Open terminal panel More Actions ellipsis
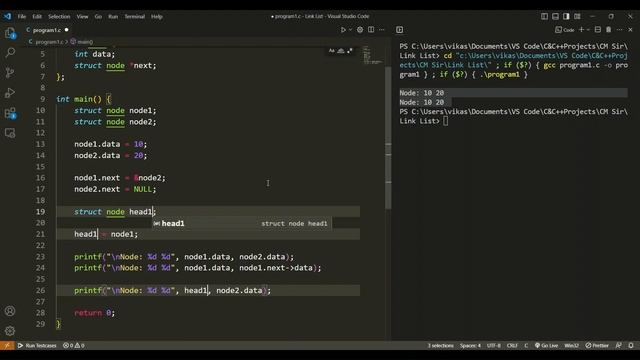This screenshot has height=360, width=640. coord(620,30)
